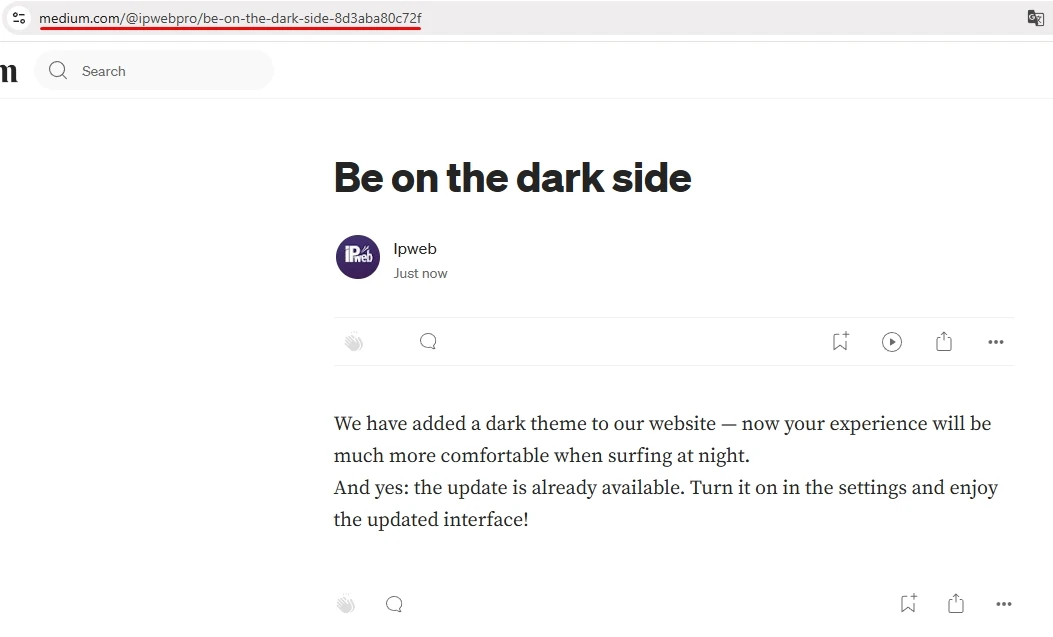Click the Medium logo in the header
Viewport: 1053px width, 637px height.
click(9, 71)
